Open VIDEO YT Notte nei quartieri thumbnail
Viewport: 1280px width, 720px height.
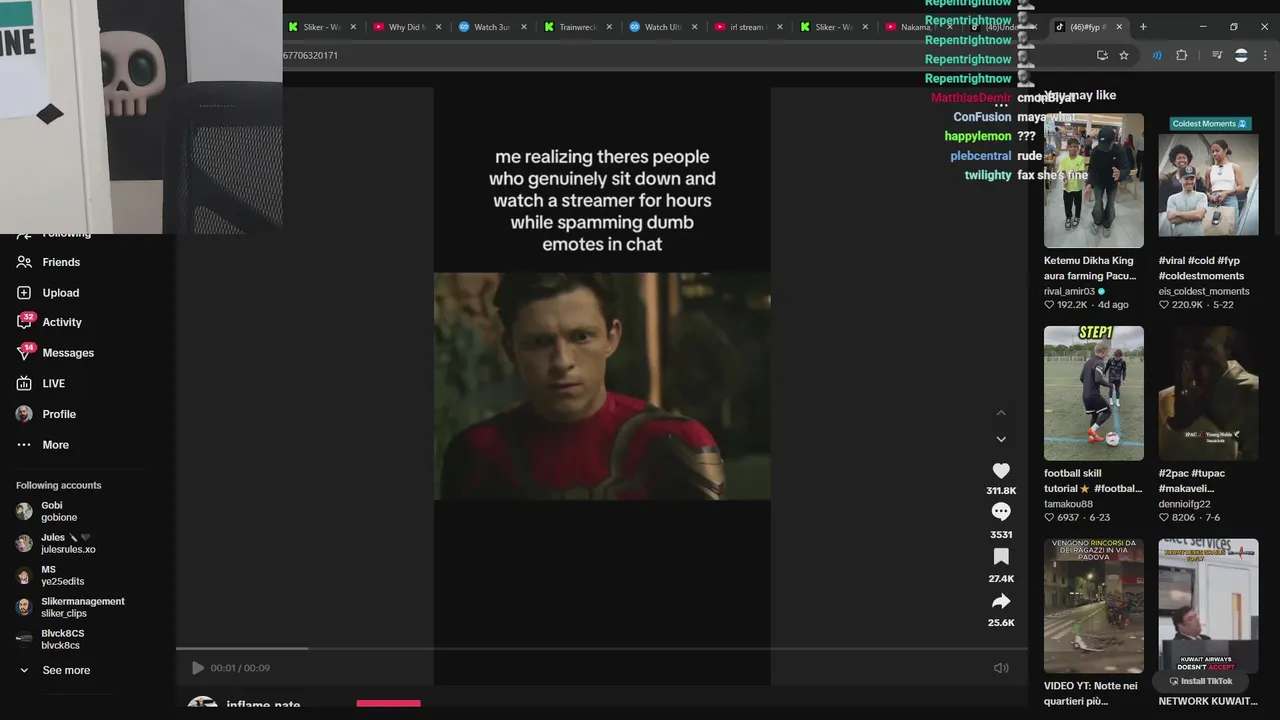pyautogui.click(x=1094, y=606)
